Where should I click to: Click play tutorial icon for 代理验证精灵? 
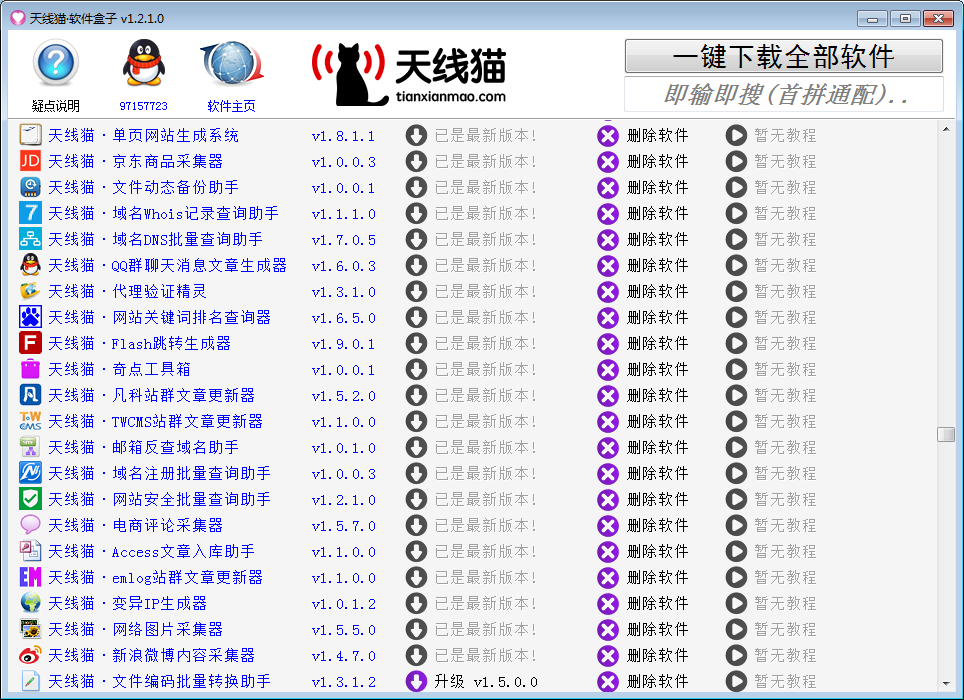click(736, 291)
